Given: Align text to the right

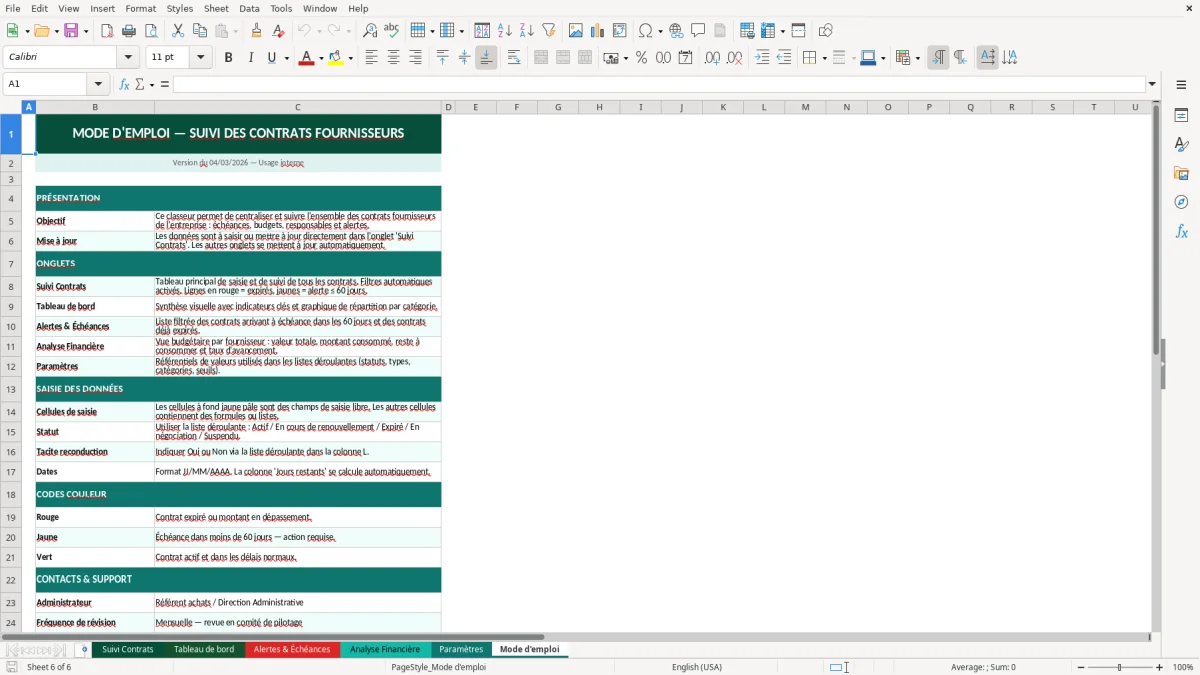Looking at the screenshot, I should (415, 58).
